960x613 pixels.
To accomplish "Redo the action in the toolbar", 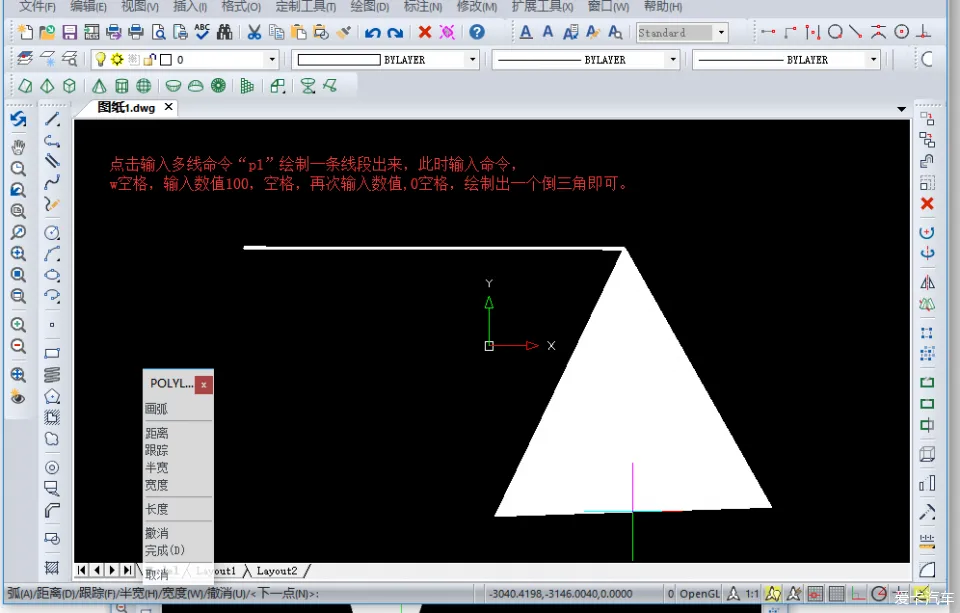I will coord(395,32).
